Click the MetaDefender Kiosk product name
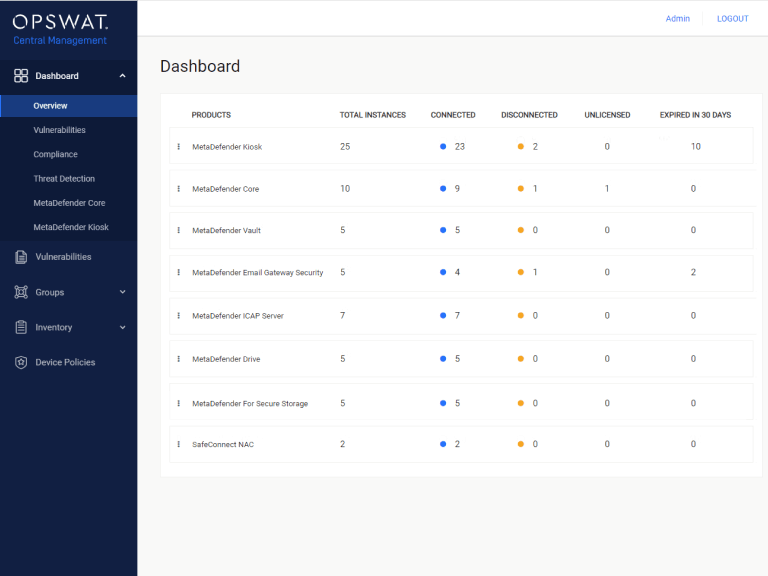This screenshot has height=576, width=768. pos(227,147)
